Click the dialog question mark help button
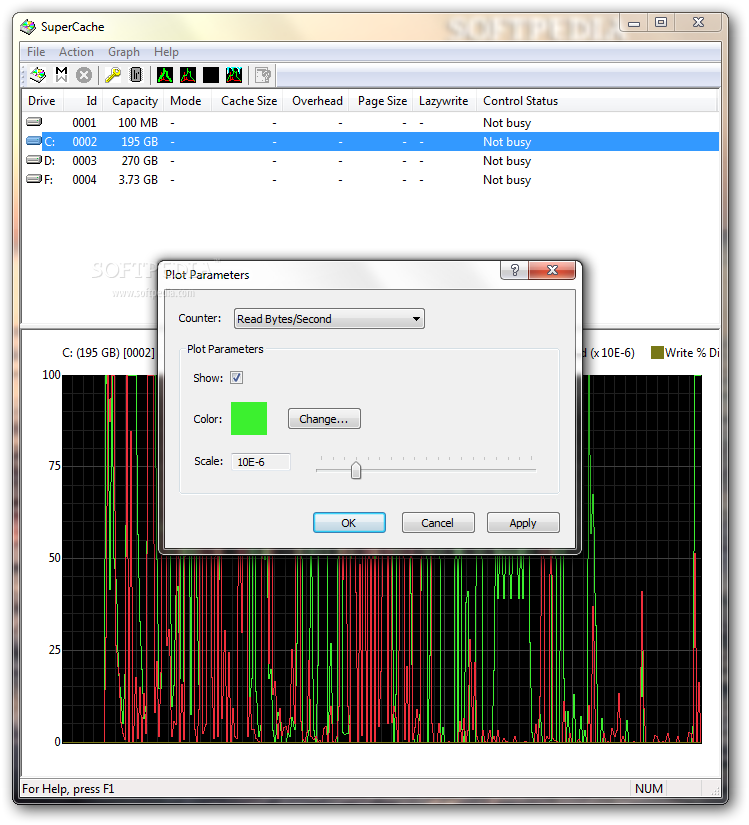 coord(515,270)
